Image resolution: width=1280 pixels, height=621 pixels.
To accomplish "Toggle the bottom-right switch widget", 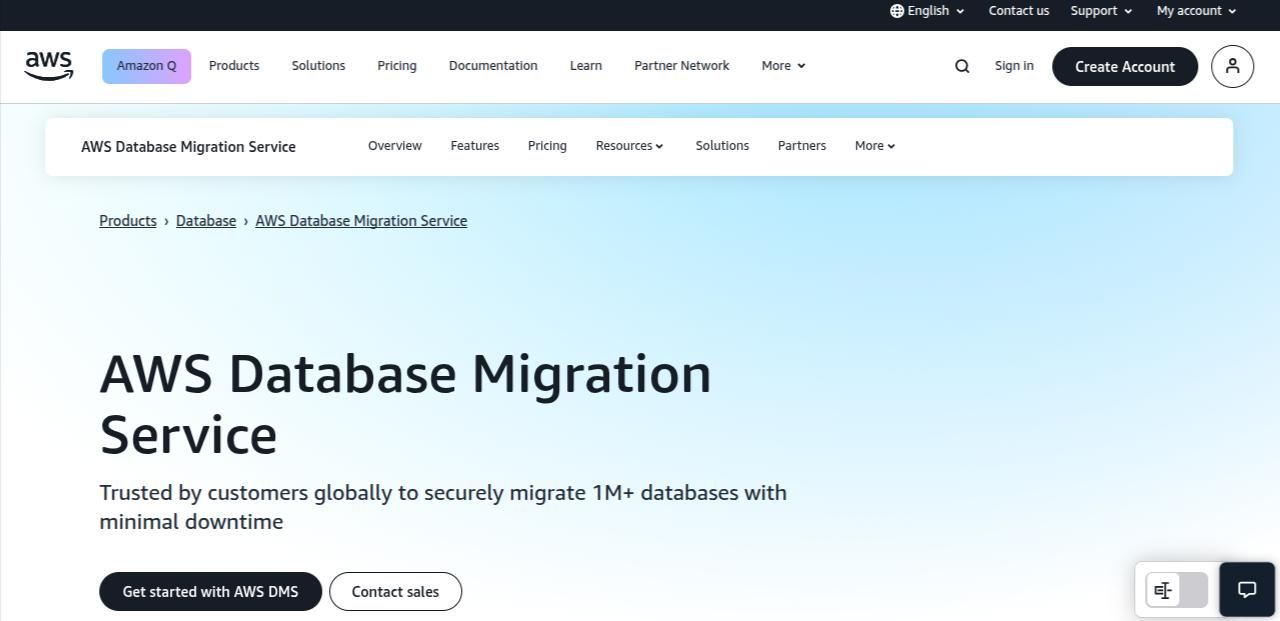I will [1177, 590].
